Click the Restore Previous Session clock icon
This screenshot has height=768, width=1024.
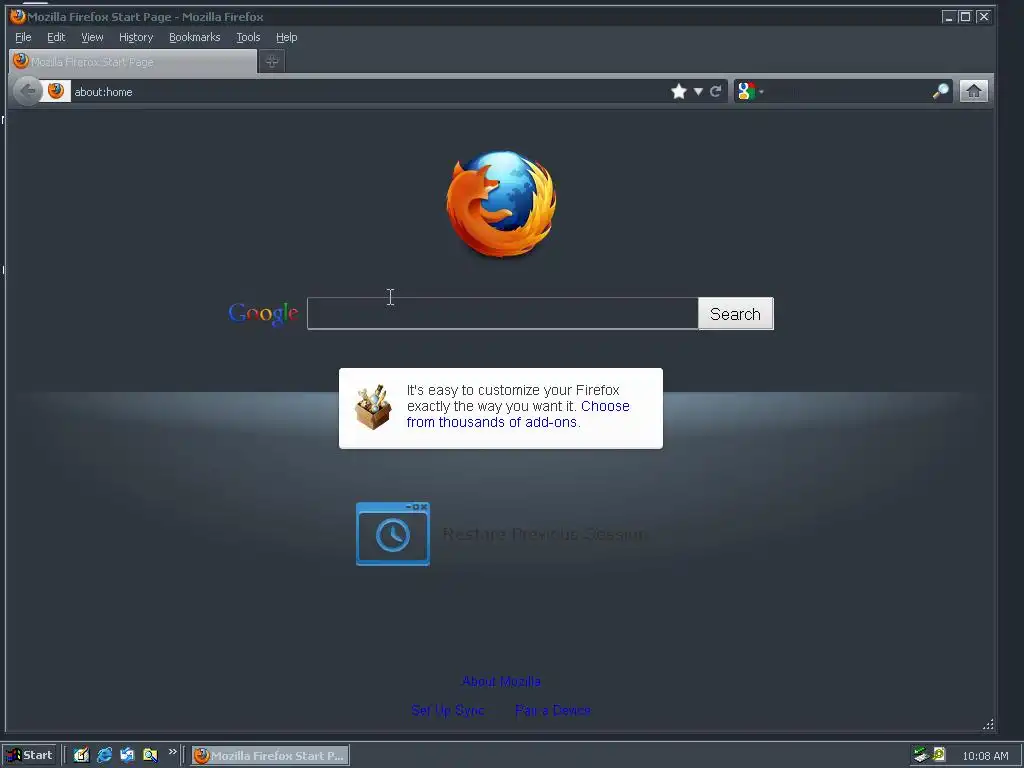pyautogui.click(x=392, y=534)
